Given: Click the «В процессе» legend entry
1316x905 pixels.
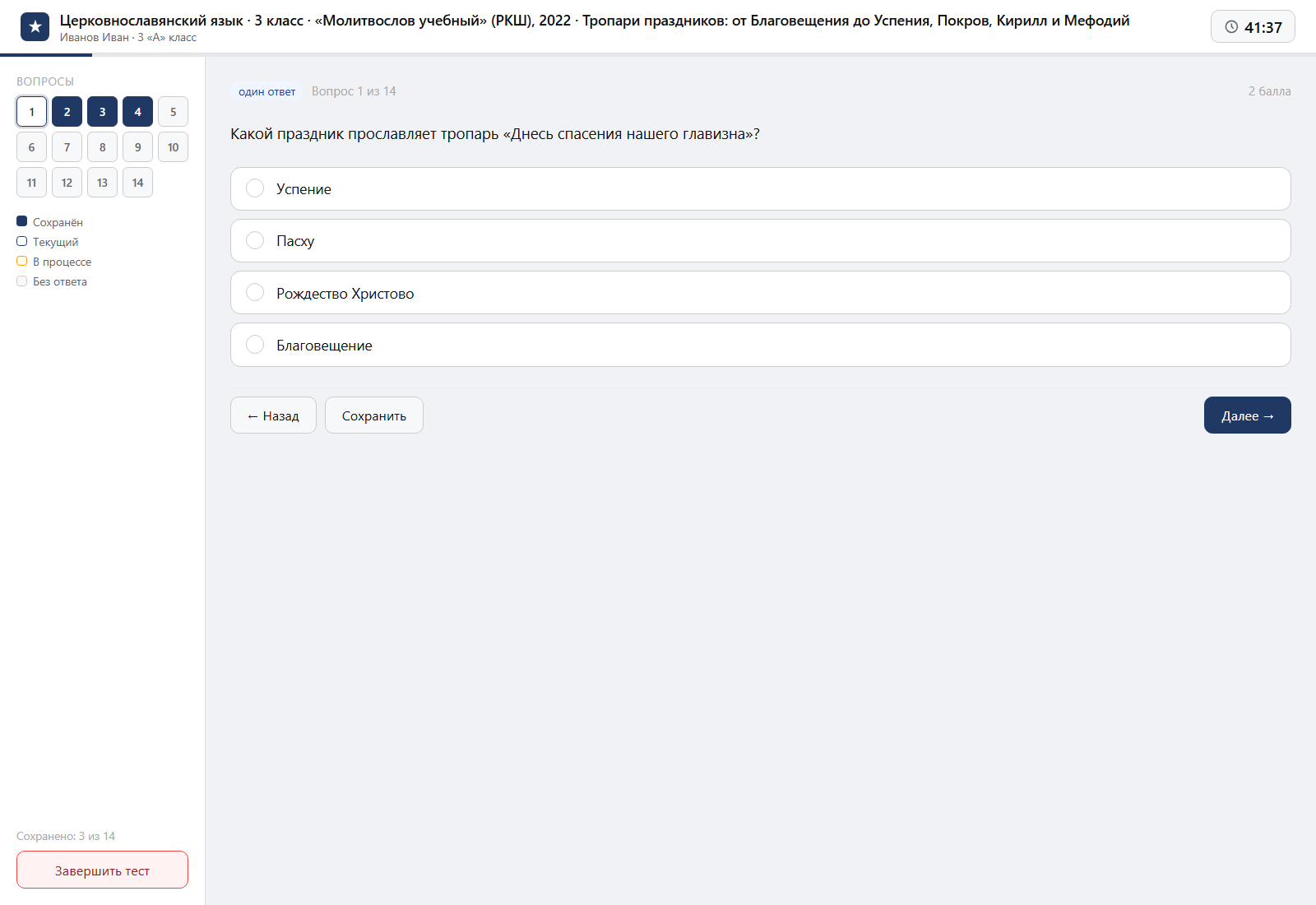Looking at the screenshot, I should [x=54, y=262].
